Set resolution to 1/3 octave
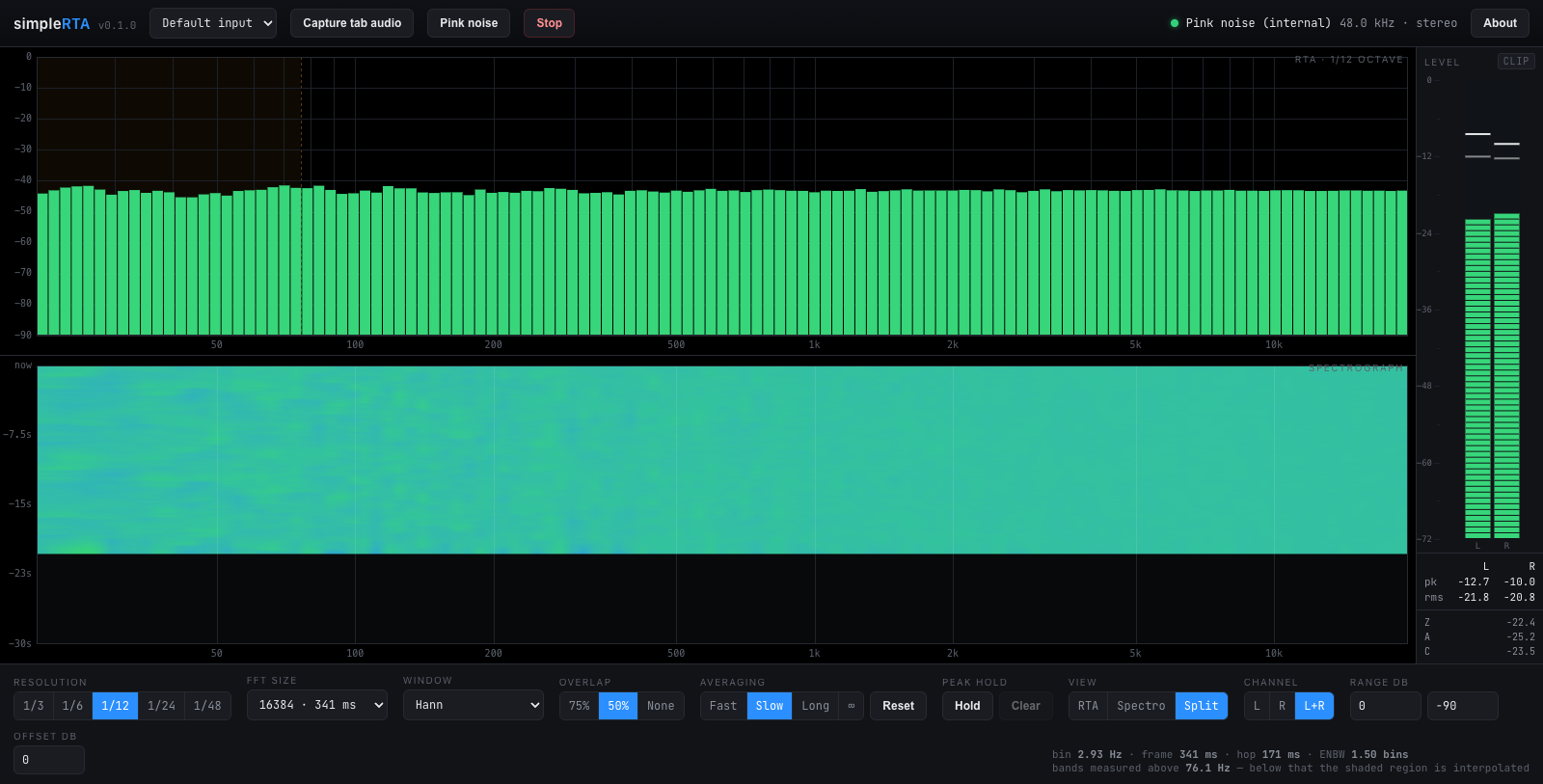The height and width of the screenshot is (784, 1543). click(34, 706)
